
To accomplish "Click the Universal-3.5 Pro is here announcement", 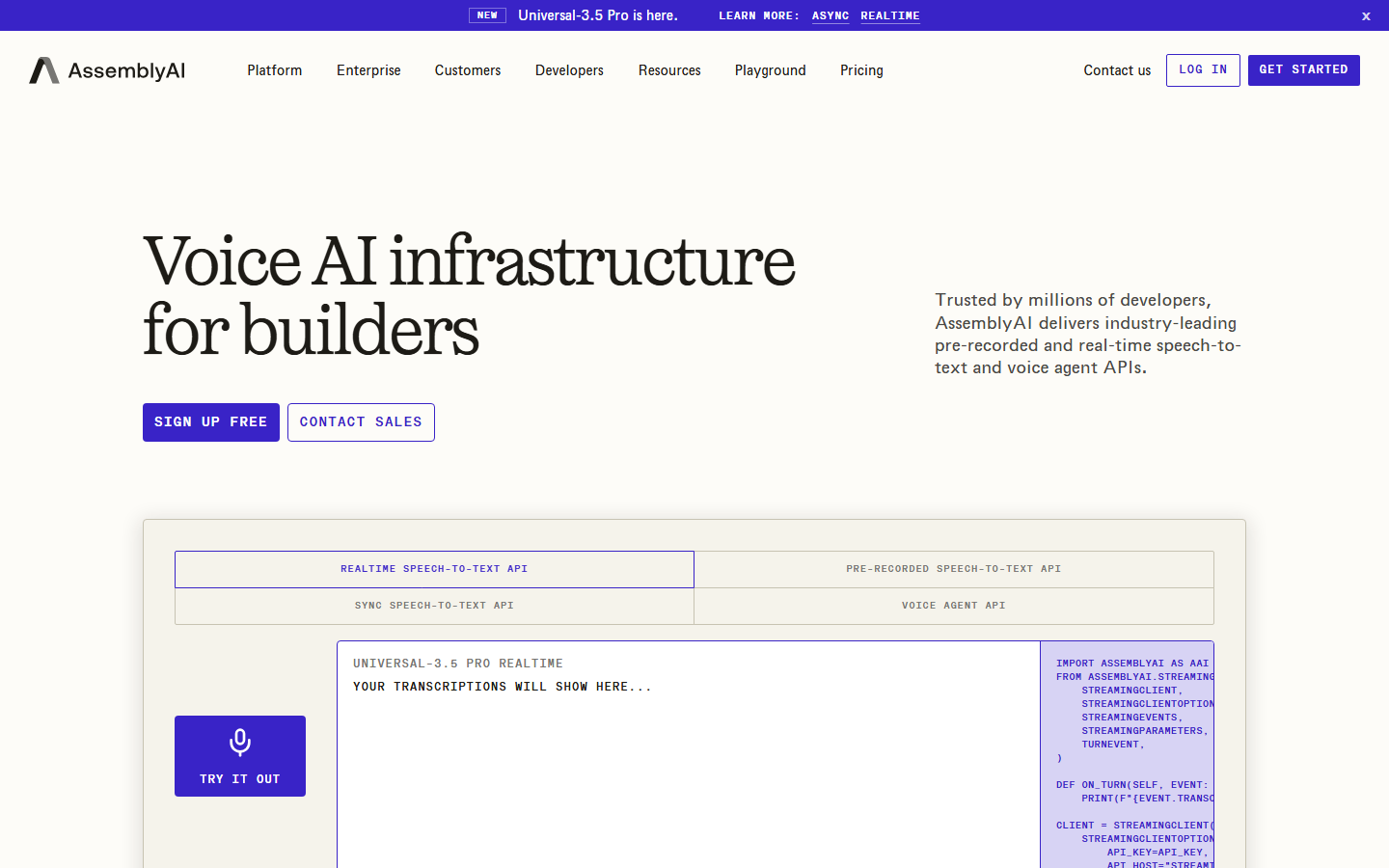I will coord(598,15).
